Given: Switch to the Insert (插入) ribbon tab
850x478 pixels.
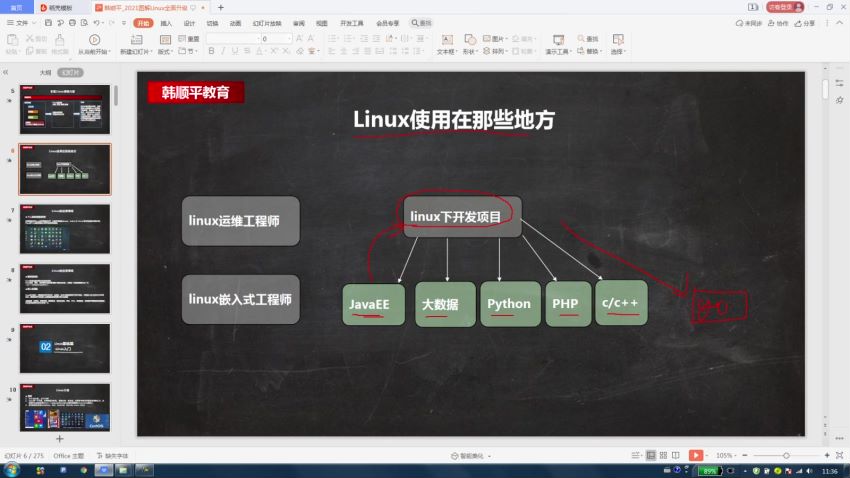Looking at the screenshot, I should tap(166, 23).
